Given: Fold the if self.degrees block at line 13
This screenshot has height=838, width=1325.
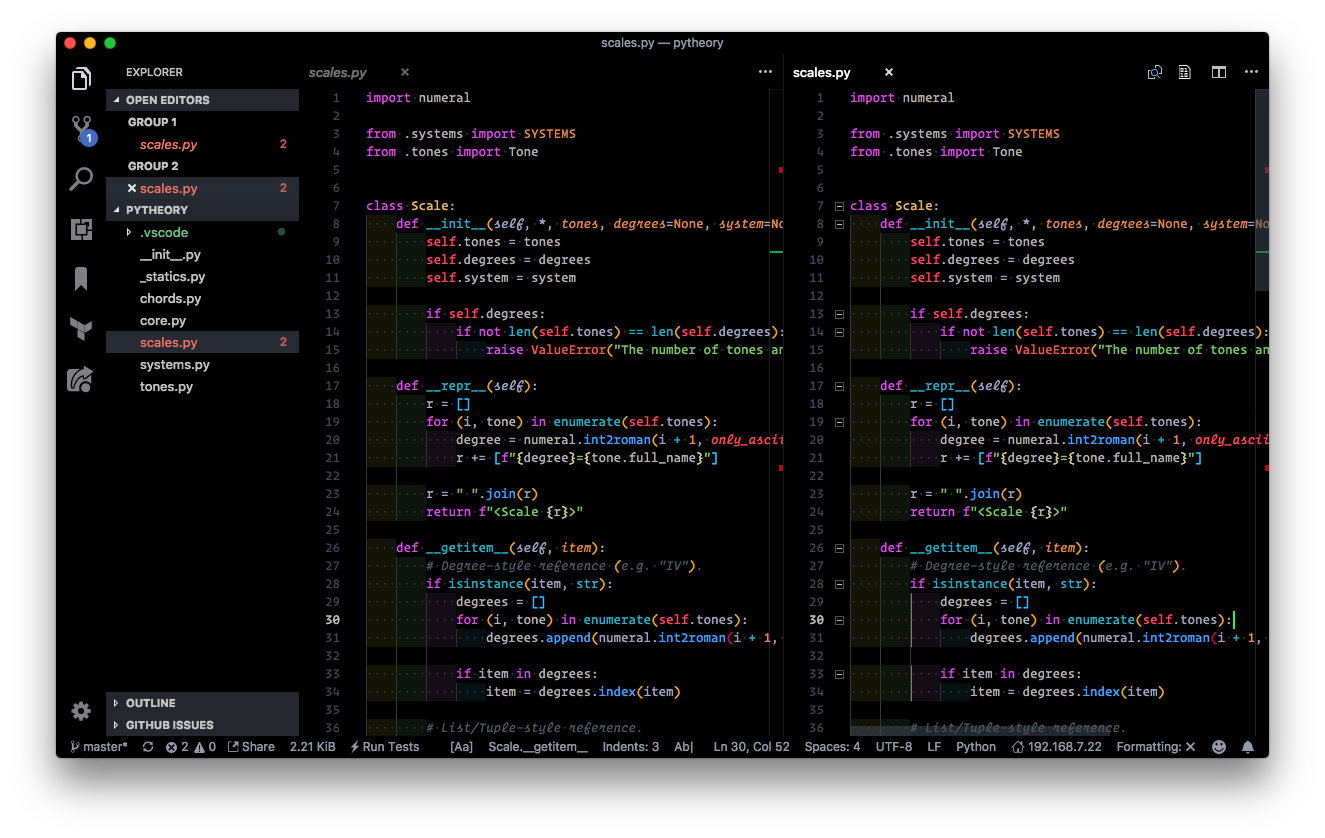Looking at the screenshot, I should [x=839, y=314].
